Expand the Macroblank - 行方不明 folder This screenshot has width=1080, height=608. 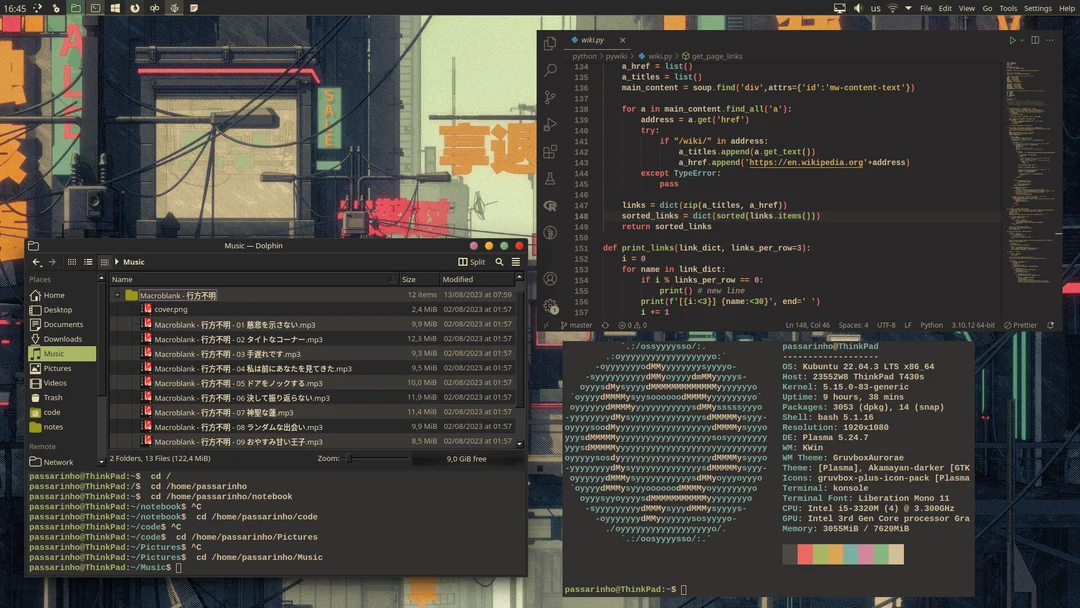[119, 295]
